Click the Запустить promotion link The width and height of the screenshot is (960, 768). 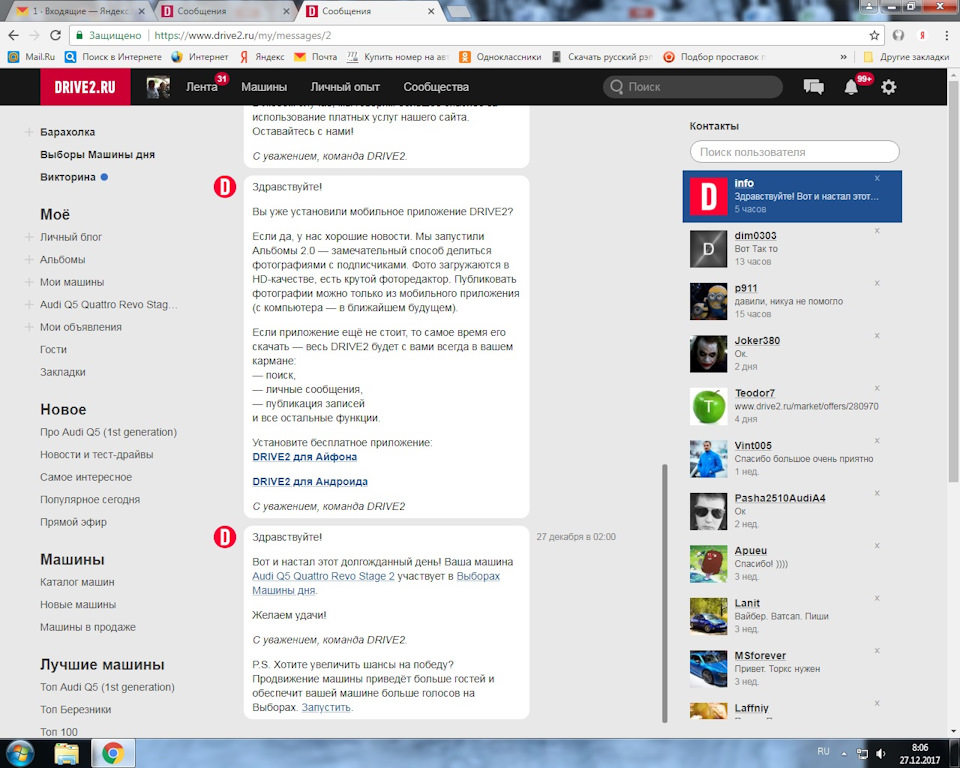(x=326, y=707)
